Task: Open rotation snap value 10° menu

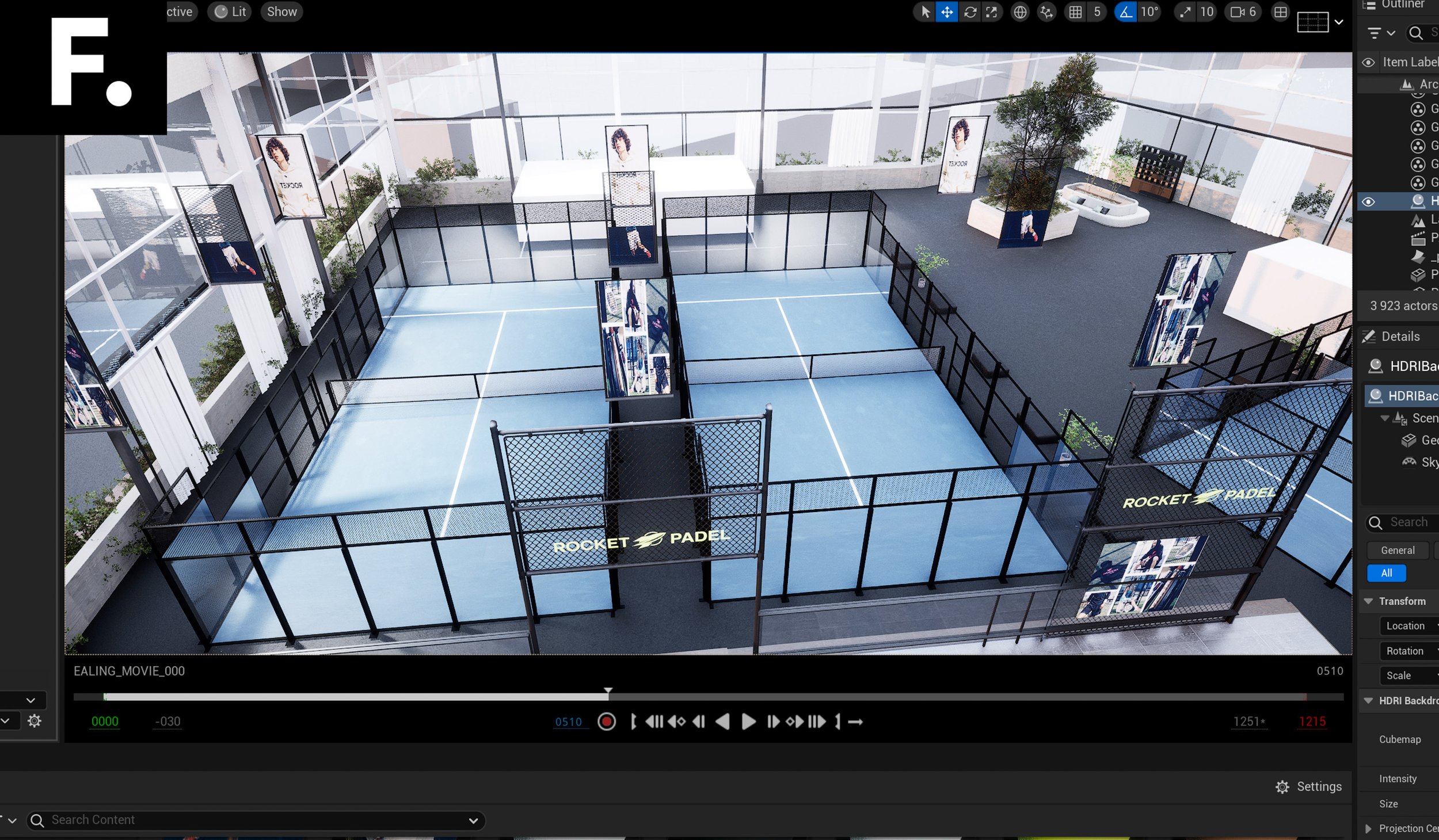Action: 1149,12
